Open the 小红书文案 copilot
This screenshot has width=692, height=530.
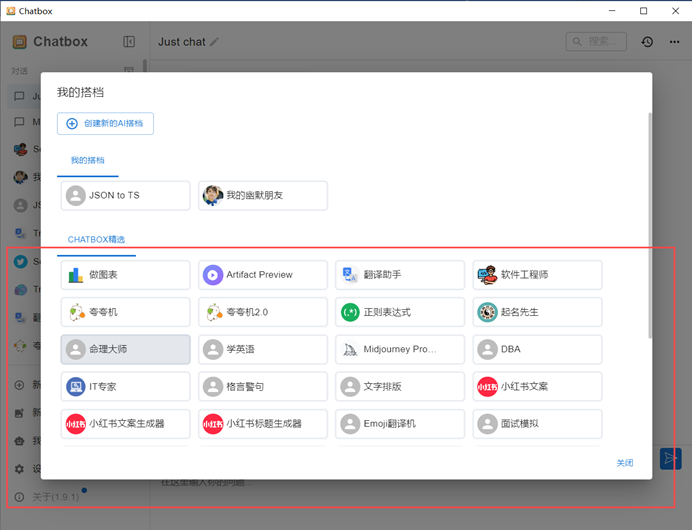click(537, 387)
